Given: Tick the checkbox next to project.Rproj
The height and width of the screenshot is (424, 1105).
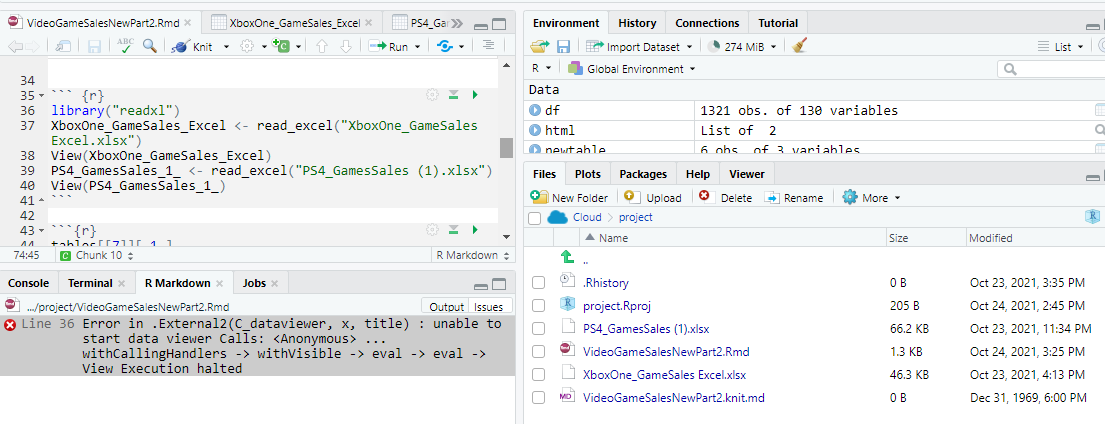Looking at the screenshot, I should tap(539, 305).
